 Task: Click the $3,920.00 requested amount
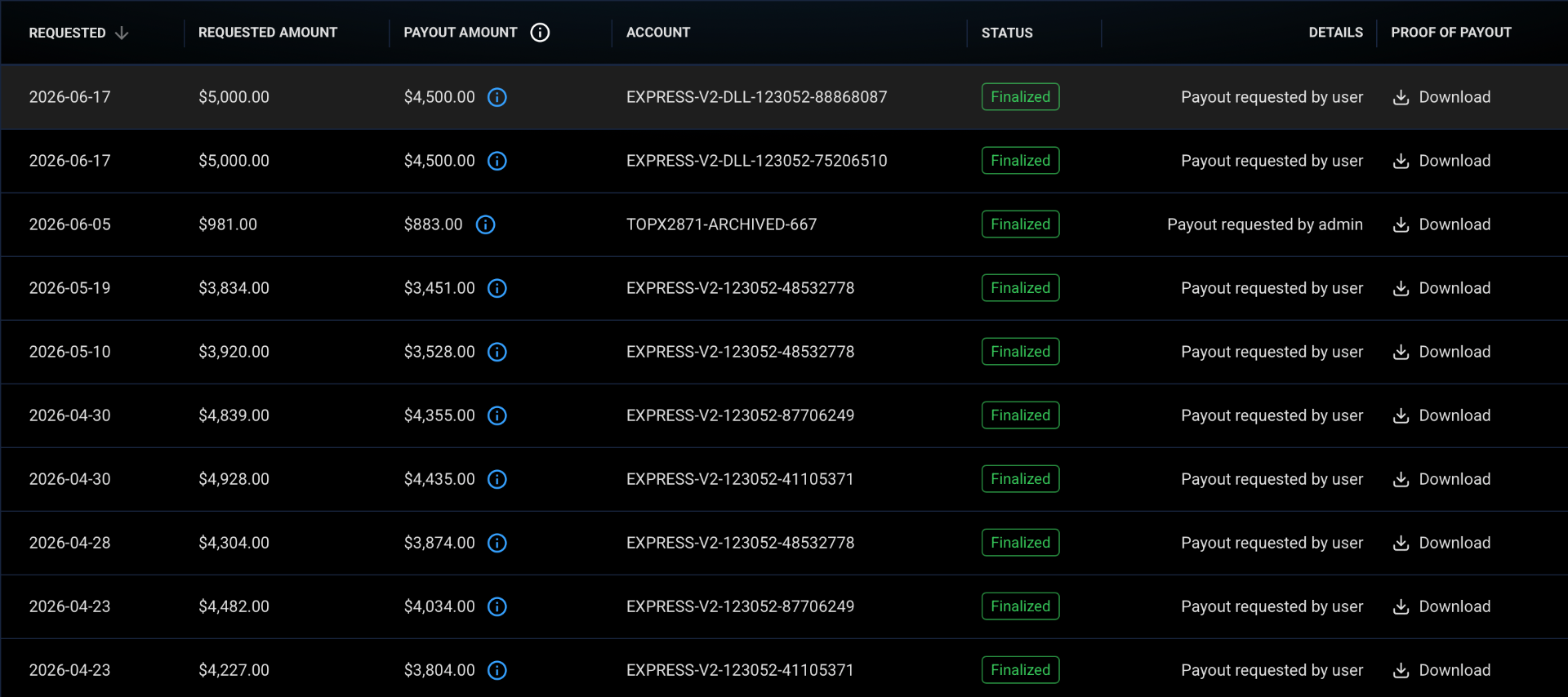pyautogui.click(x=234, y=352)
